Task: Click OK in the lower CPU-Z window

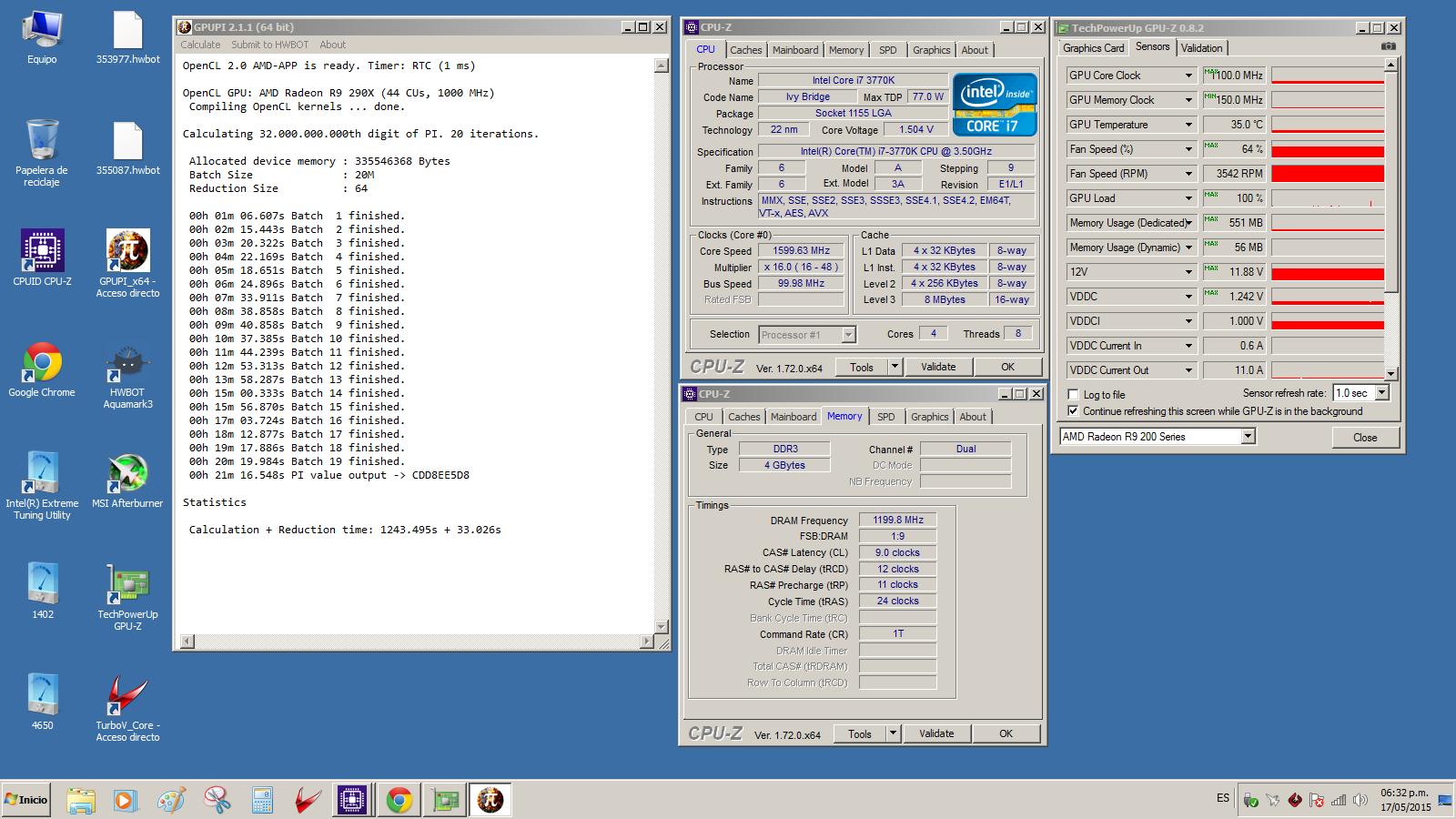Action: [x=1006, y=733]
